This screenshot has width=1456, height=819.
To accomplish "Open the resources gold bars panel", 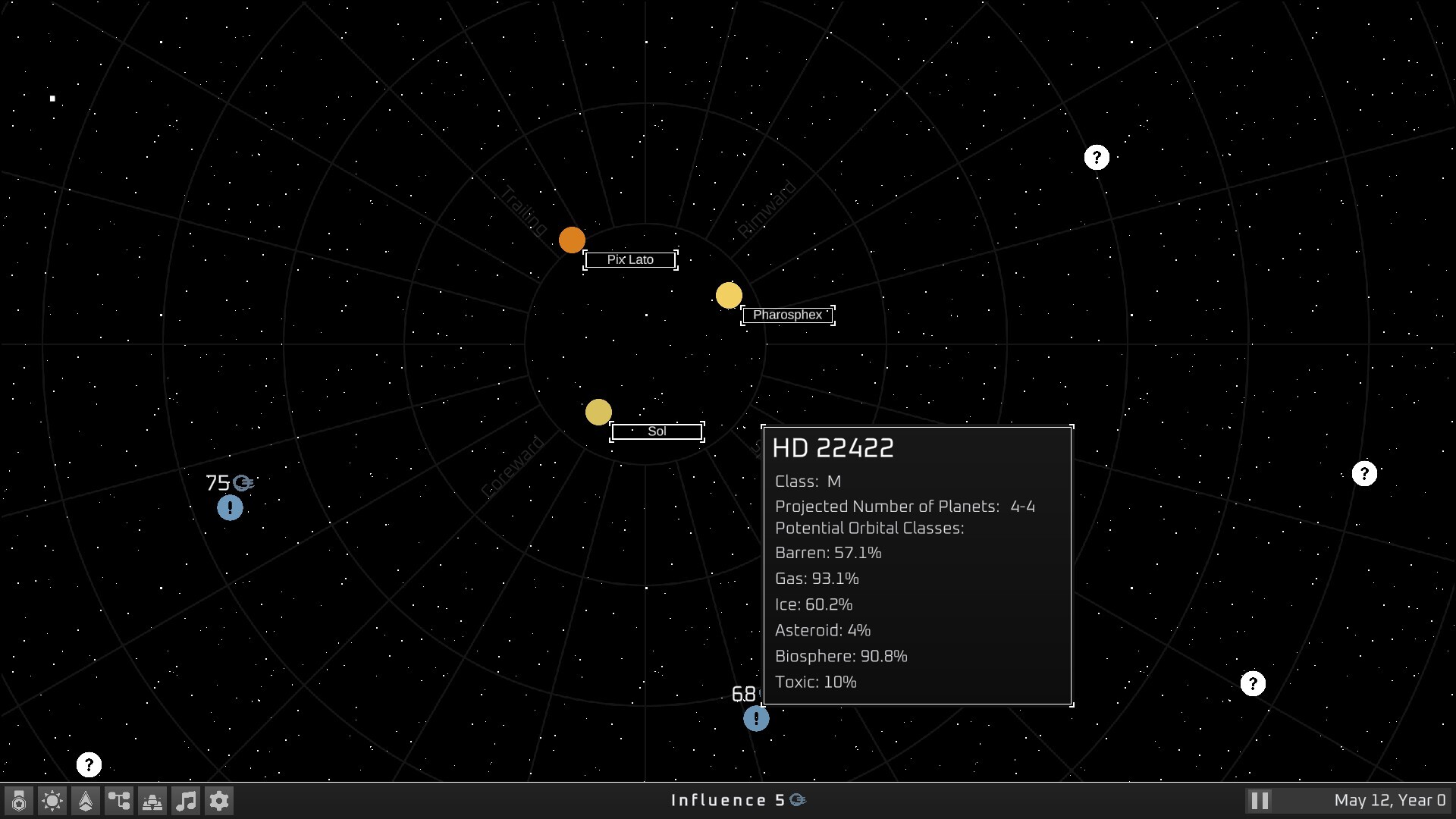I will (152, 800).
